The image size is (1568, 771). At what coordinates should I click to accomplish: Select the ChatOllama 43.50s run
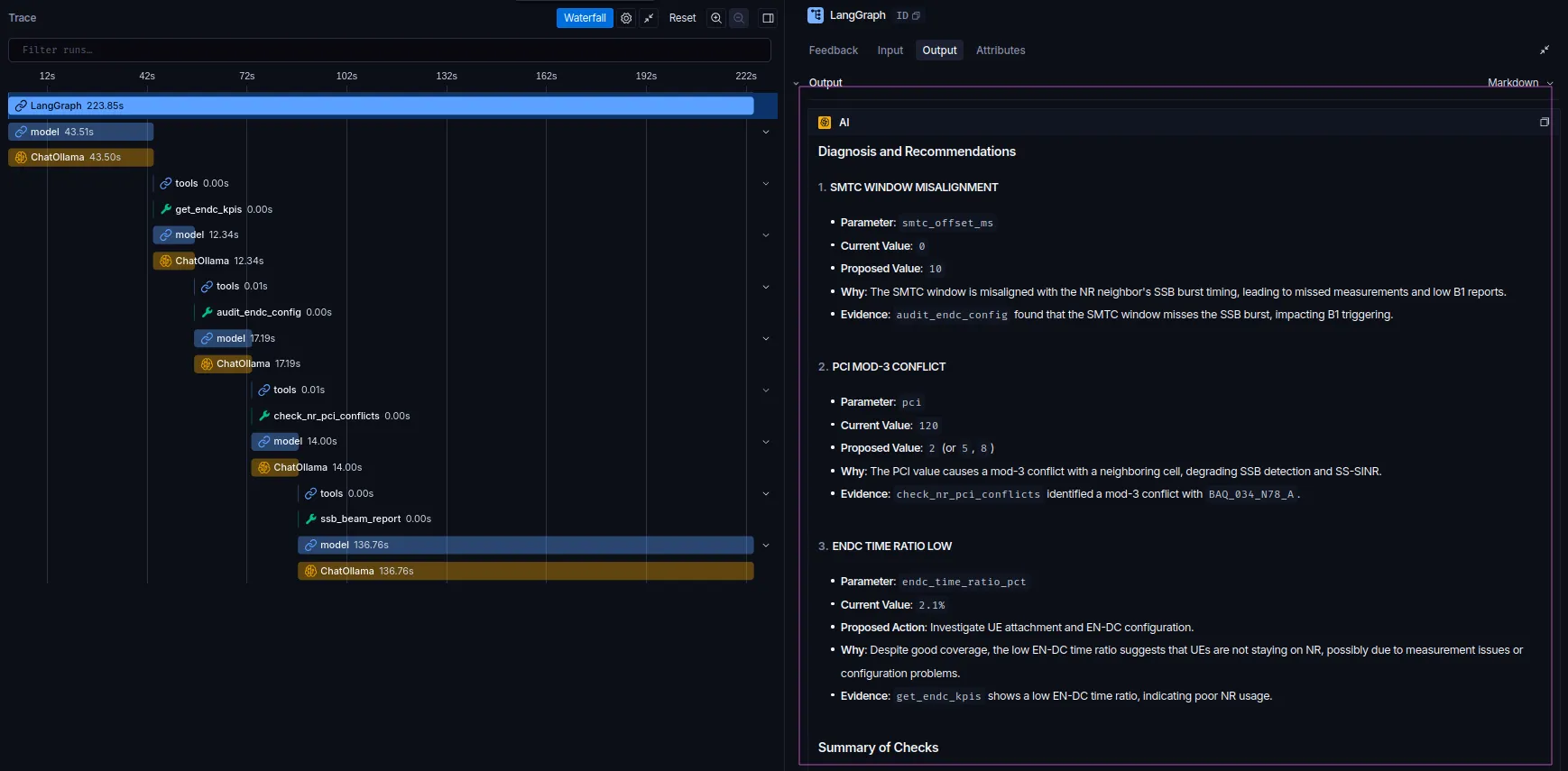click(81, 157)
